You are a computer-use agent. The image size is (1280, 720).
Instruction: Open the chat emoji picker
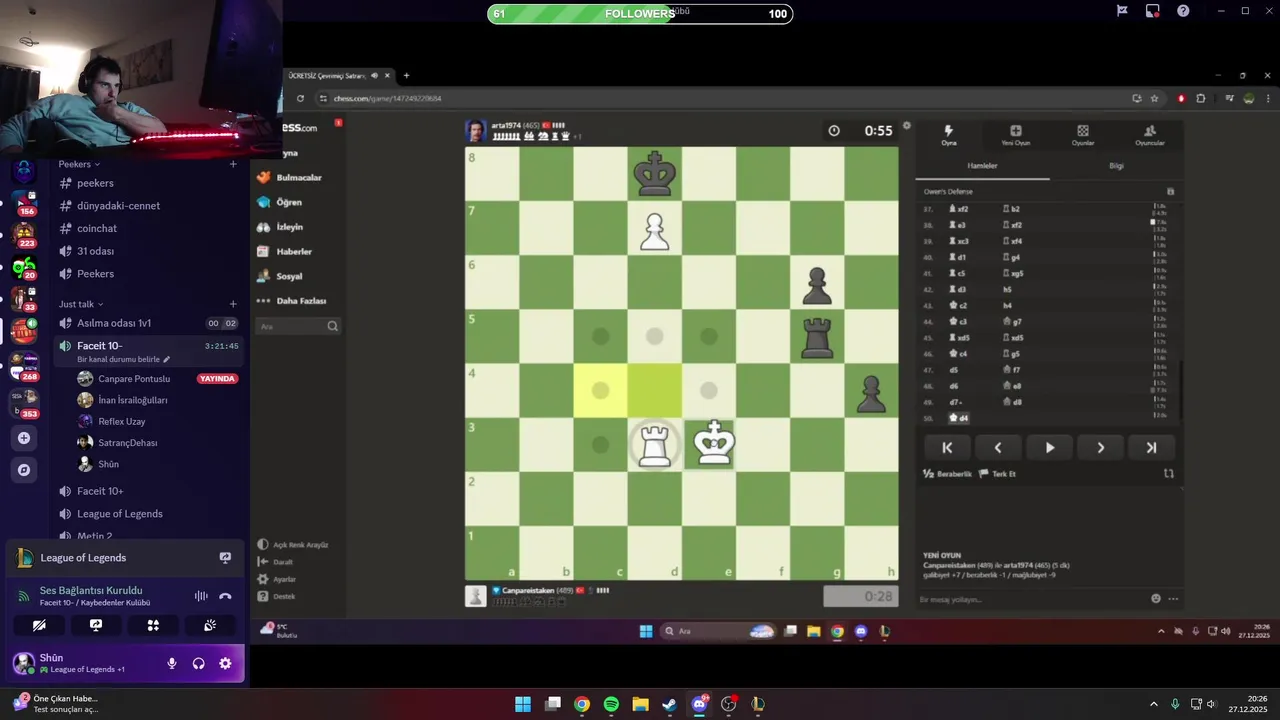tap(1156, 599)
